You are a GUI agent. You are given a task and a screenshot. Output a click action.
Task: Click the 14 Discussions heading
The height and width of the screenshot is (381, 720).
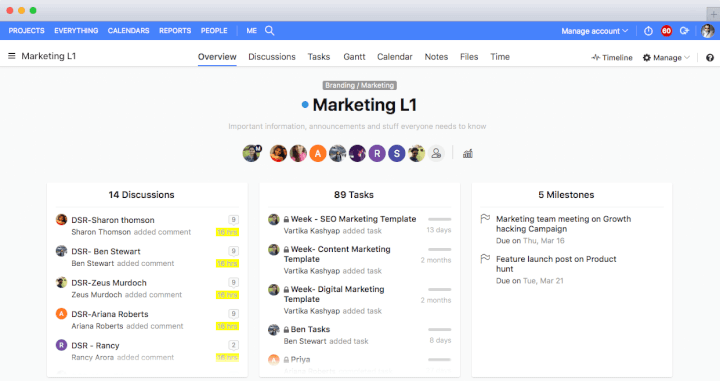(141, 195)
